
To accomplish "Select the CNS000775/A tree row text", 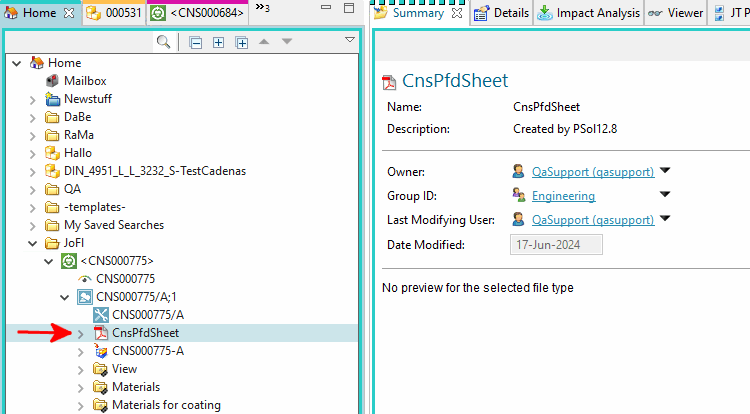I will [x=148, y=315].
